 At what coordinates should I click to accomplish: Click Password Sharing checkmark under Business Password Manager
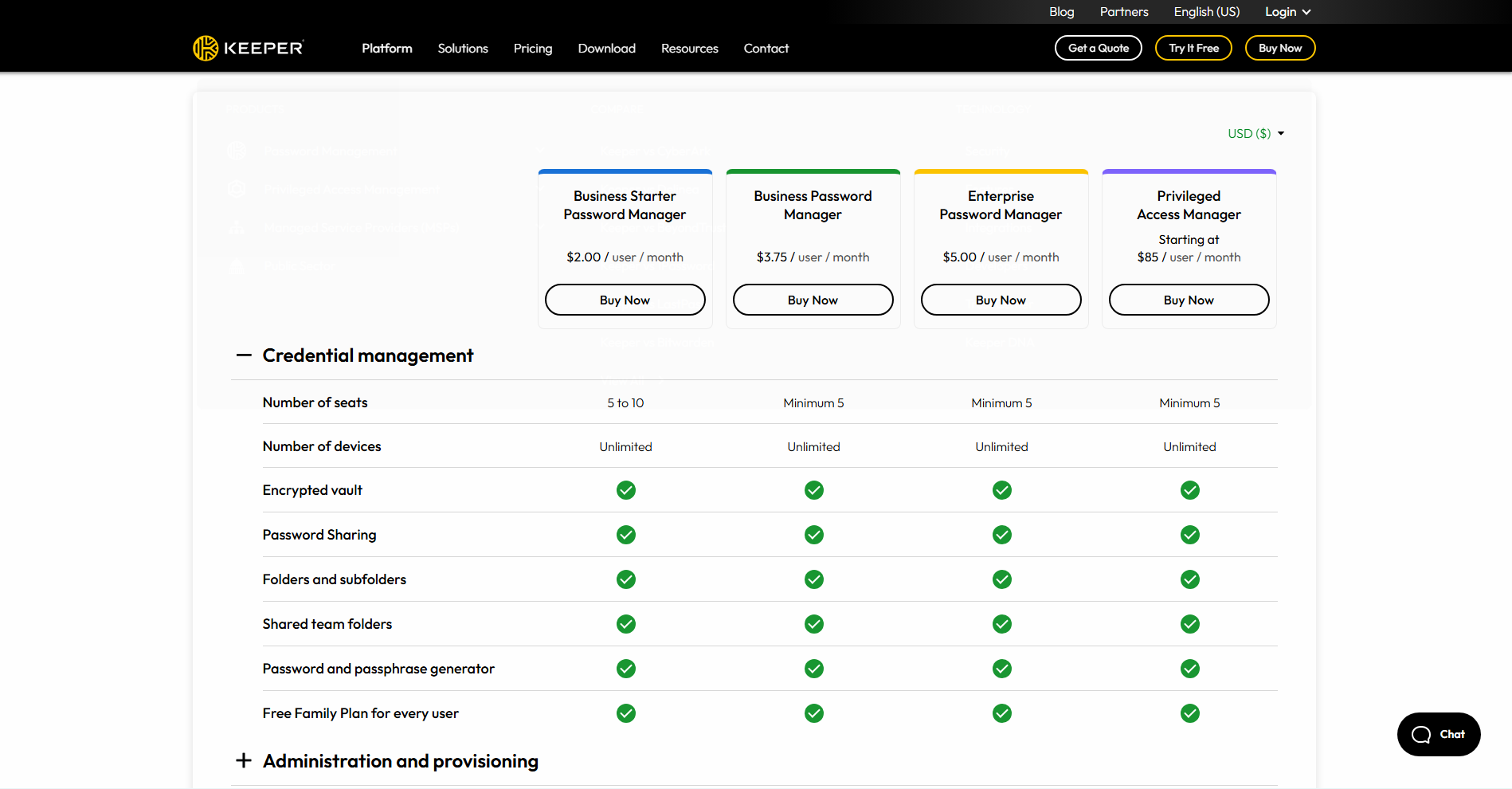click(x=814, y=535)
